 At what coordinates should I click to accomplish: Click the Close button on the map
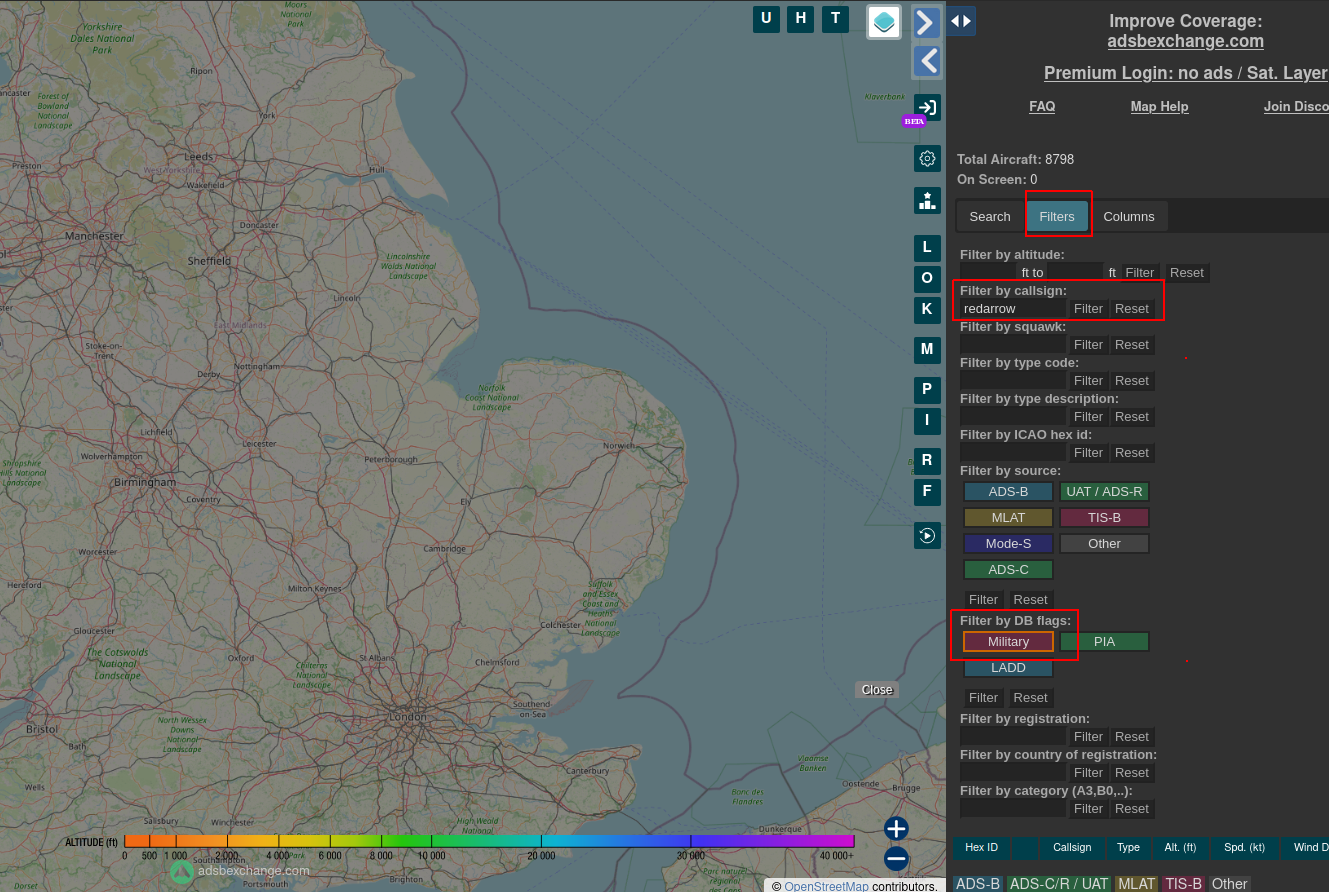coord(876,689)
